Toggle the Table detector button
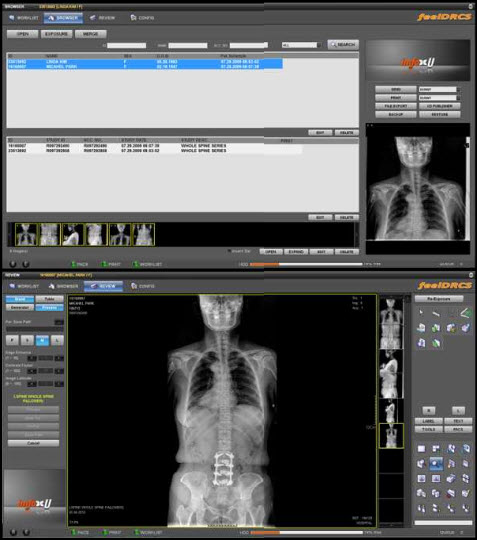This screenshot has width=477, height=540. click(x=50, y=299)
